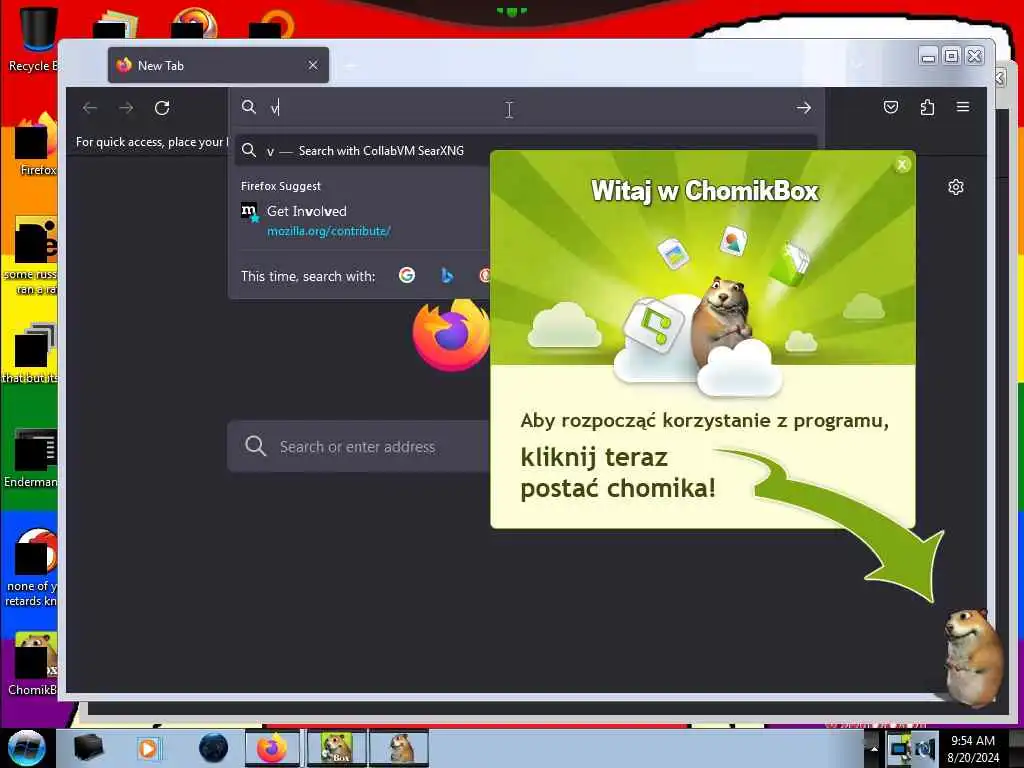Open the ChomikBox desktop shortcut
Screen dimensions: 1024x768
(x=33, y=663)
